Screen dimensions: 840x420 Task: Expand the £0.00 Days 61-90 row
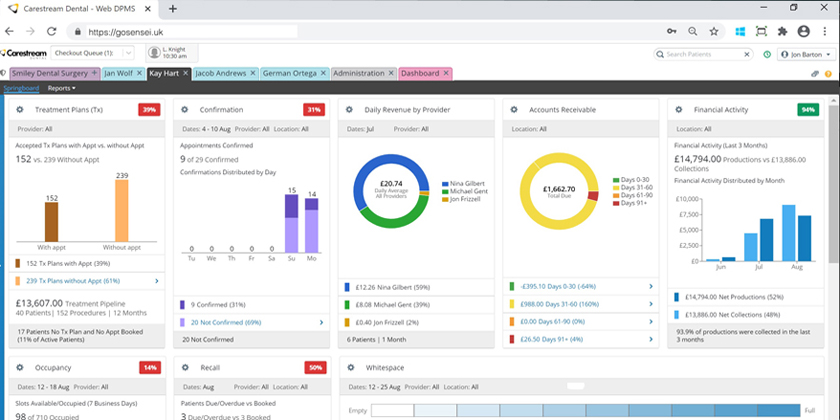tap(651, 321)
